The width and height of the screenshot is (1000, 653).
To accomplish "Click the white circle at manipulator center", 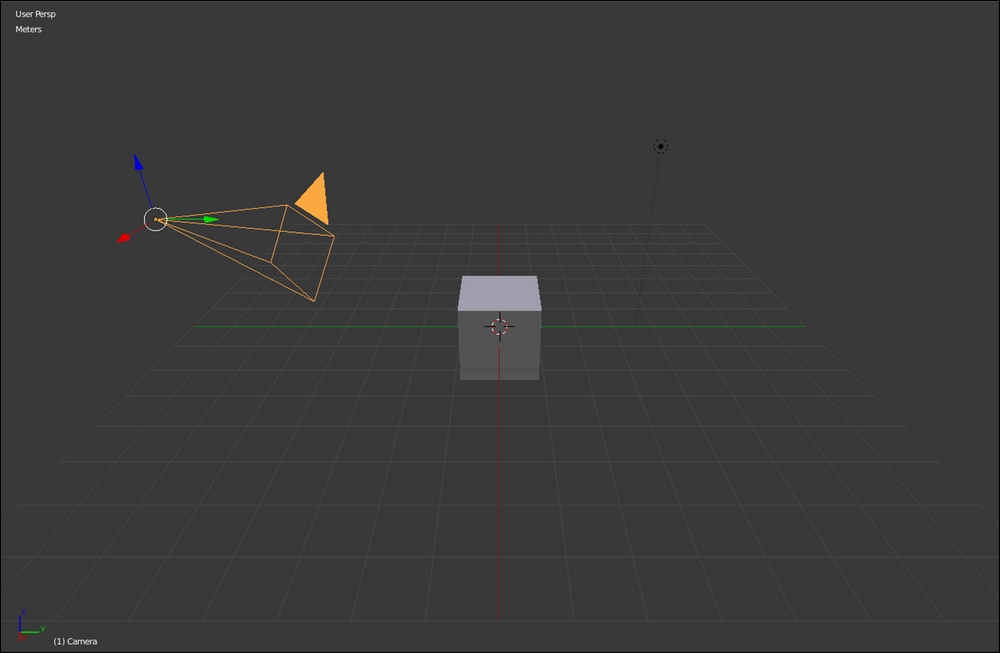I will pyautogui.click(x=156, y=219).
